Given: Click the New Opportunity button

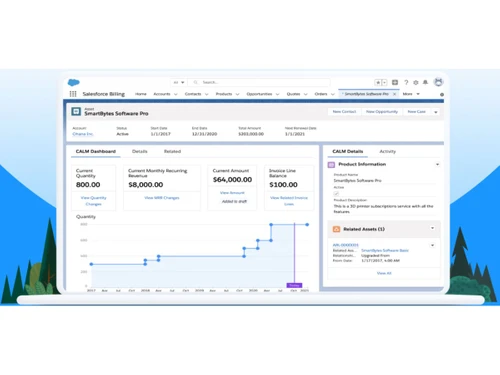Looking at the screenshot, I should pyautogui.click(x=382, y=112).
